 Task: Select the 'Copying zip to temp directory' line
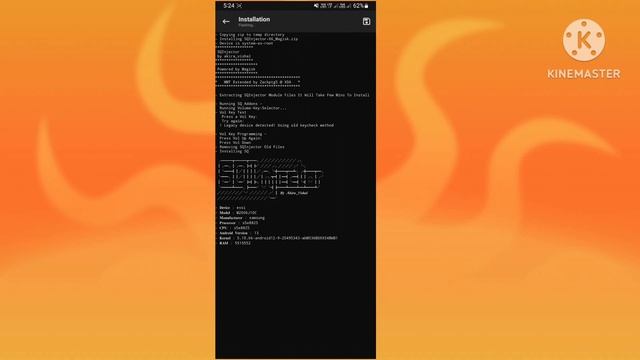coord(251,35)
